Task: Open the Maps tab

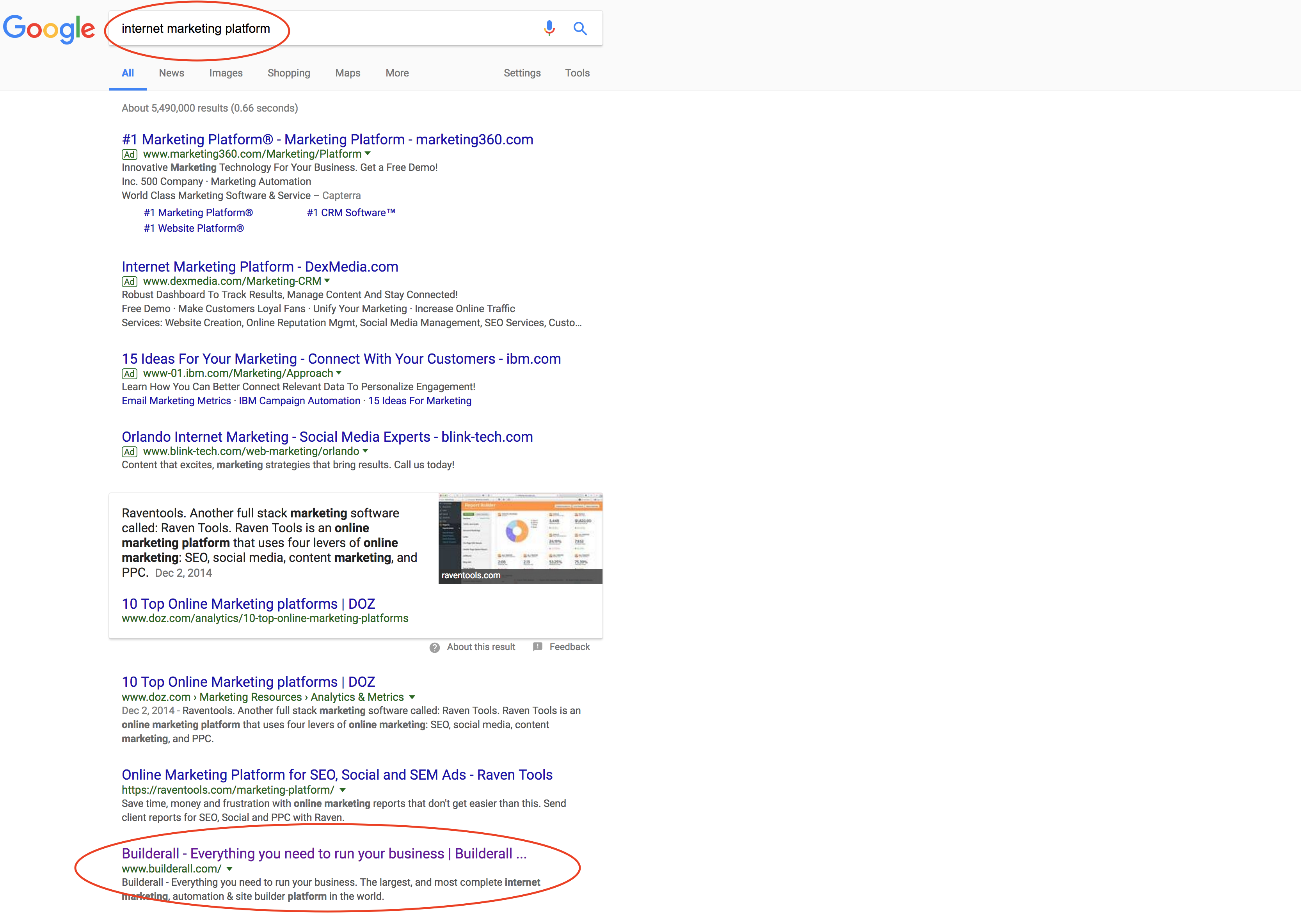Action: click(348, 73)
